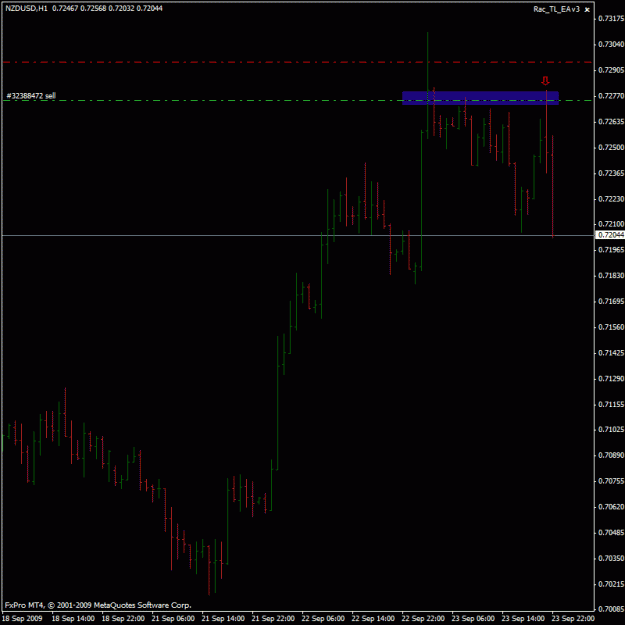This screenshot has width=625, height=625.
Task: Click the 22 Sep 06:00 time label
Action: point(323,619)
